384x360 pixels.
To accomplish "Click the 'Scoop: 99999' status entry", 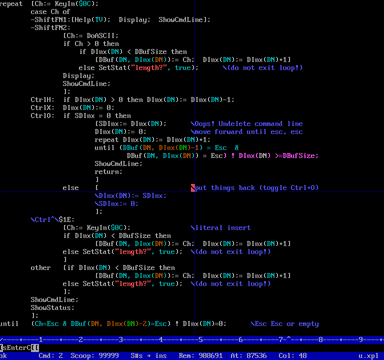I will (95, 356).
